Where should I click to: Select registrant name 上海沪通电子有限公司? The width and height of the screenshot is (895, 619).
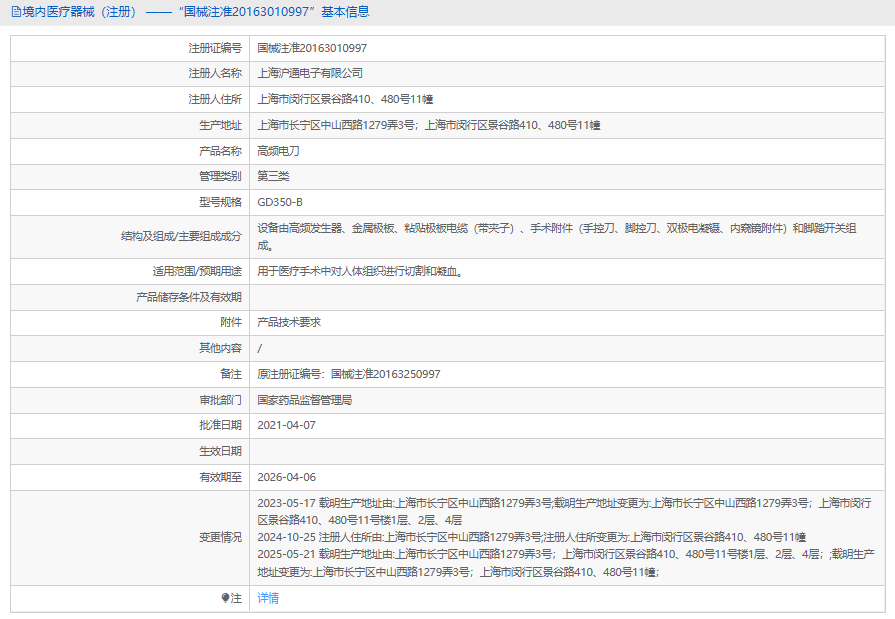click(x=310, y=73)
